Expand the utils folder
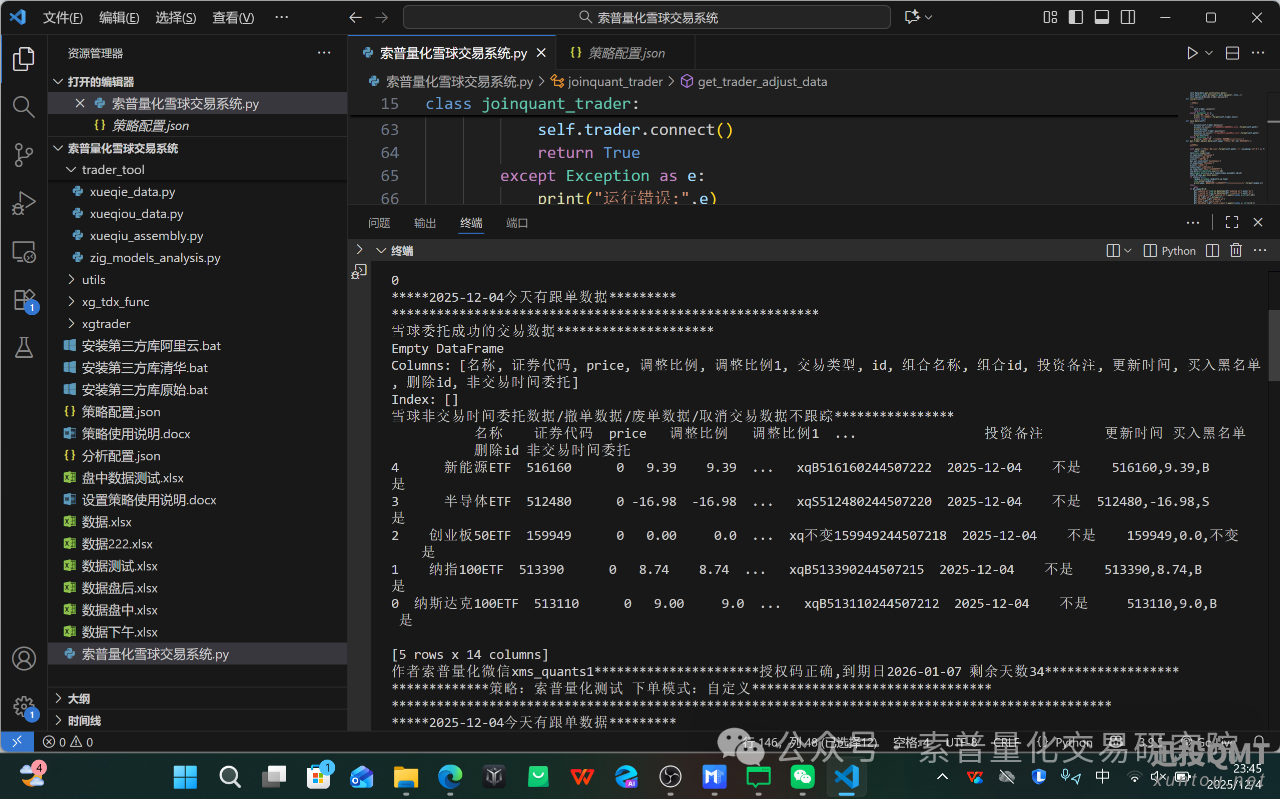The width and height of the screenshot is (1280, 799). pos(93,280)
